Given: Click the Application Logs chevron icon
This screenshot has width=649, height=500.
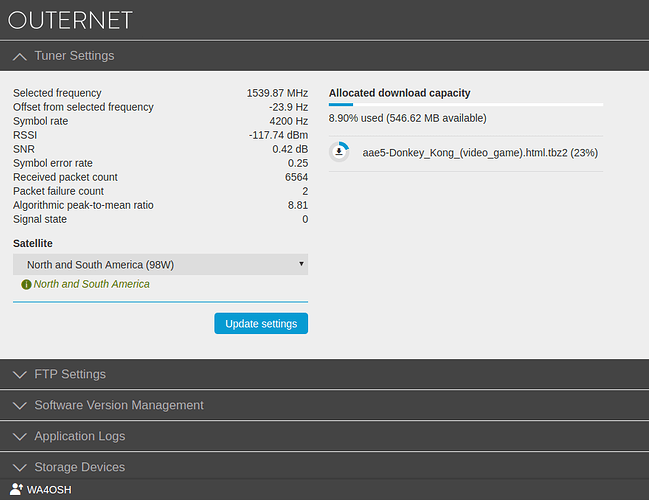Looking at the screenshot, I should click(x=19, y=437).
